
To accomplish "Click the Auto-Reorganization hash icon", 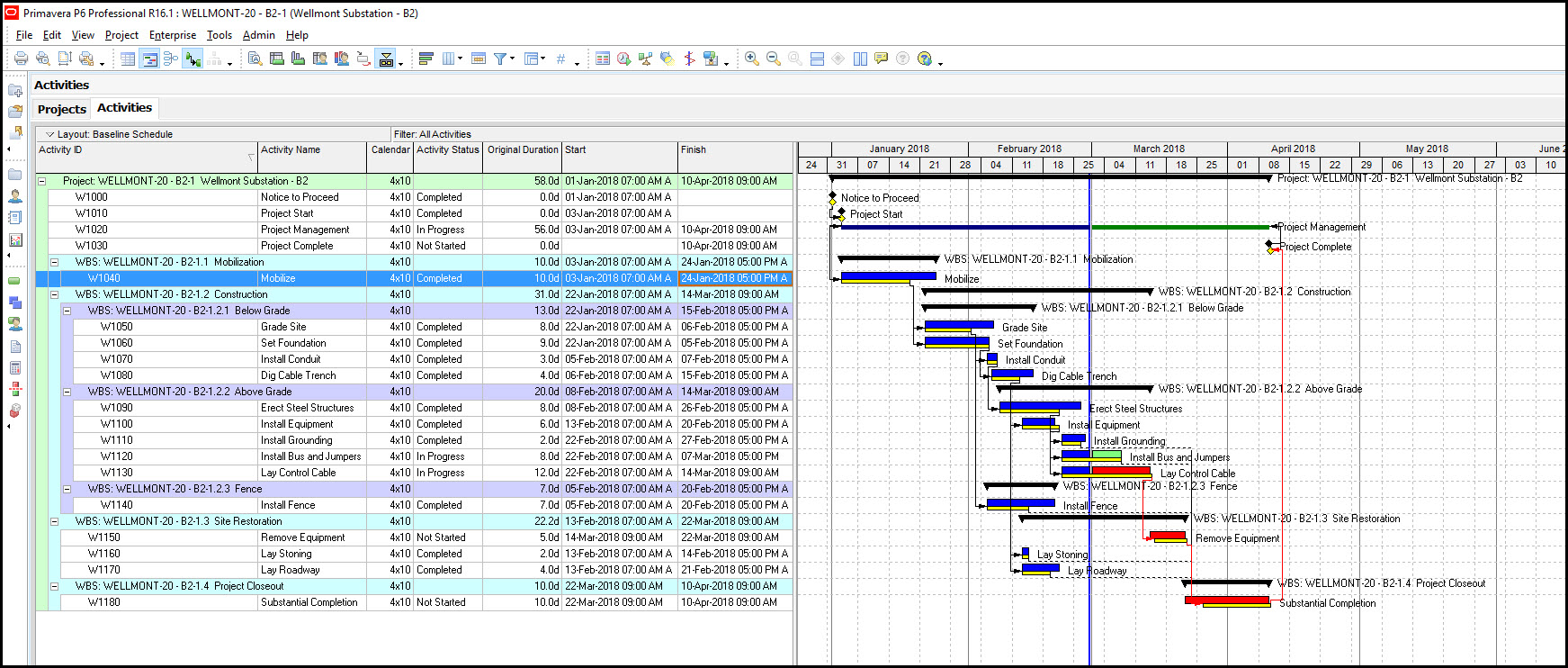I will coord(560,59).
